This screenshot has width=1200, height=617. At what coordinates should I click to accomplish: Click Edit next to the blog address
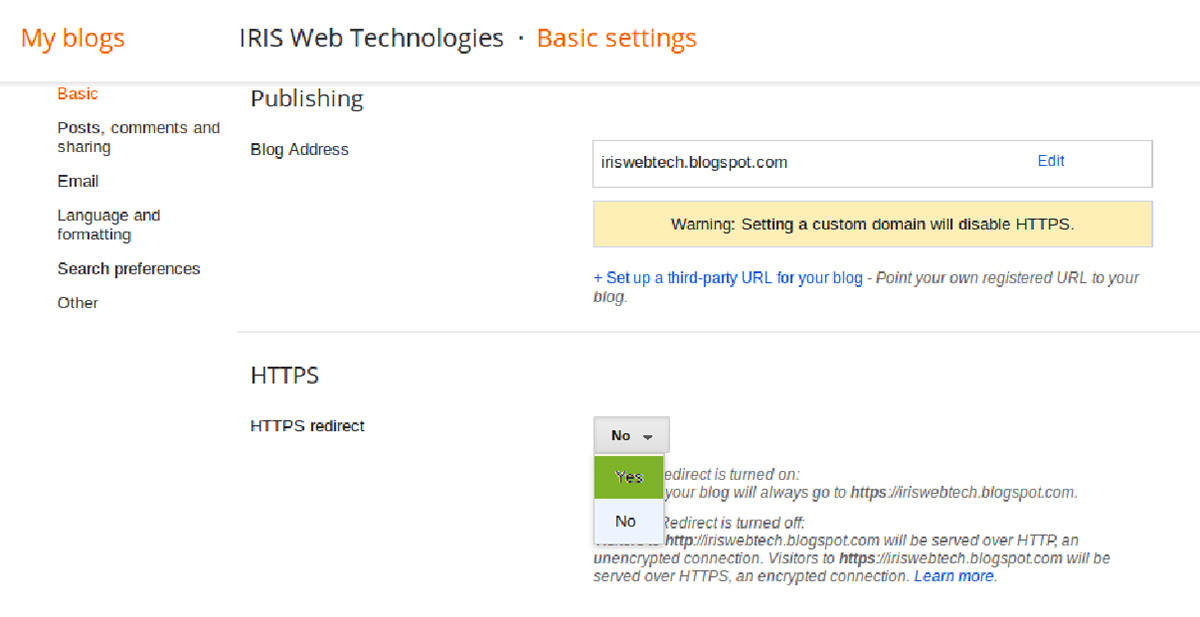click(x=1051, y=161)
